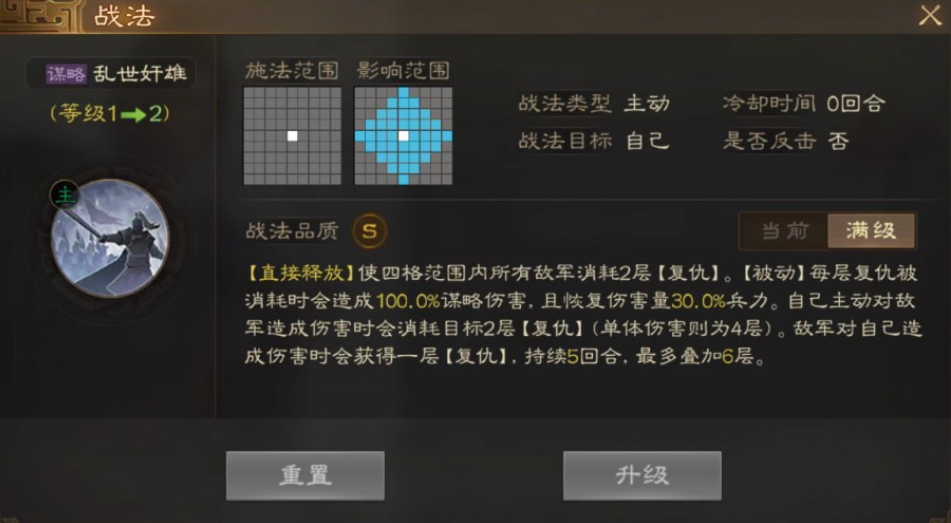The height and width of the screenshot is (523, 951).
Task: Click the 战法目标 自己 field
Action: pyautogui.click(x=594, y=141)
